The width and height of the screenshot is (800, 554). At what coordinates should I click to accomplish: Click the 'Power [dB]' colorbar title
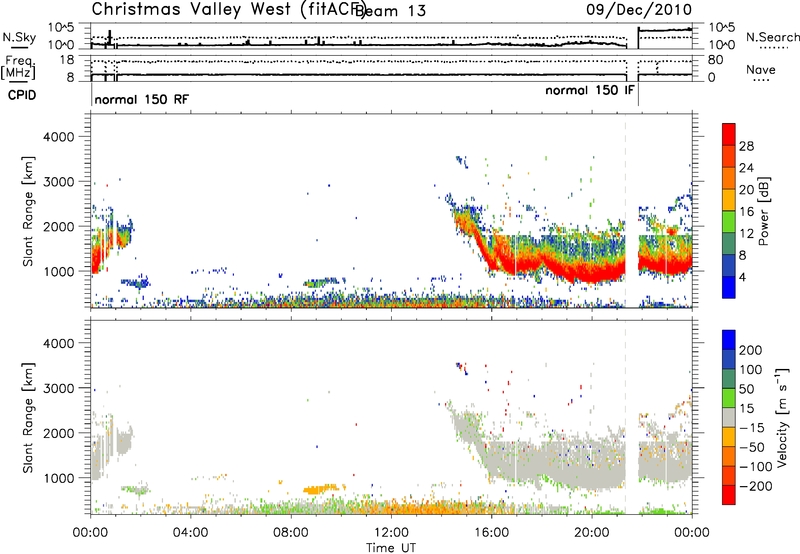click(763, 211)
